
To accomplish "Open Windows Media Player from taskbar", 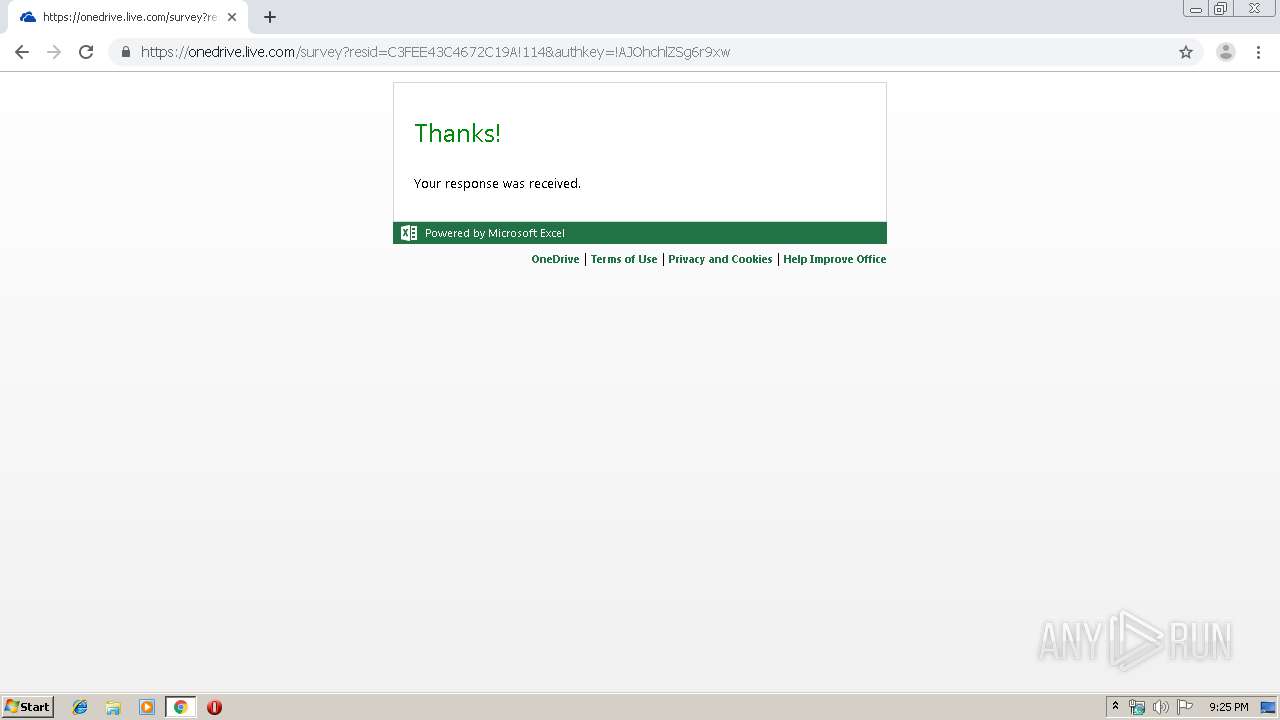I will point(147,707).
